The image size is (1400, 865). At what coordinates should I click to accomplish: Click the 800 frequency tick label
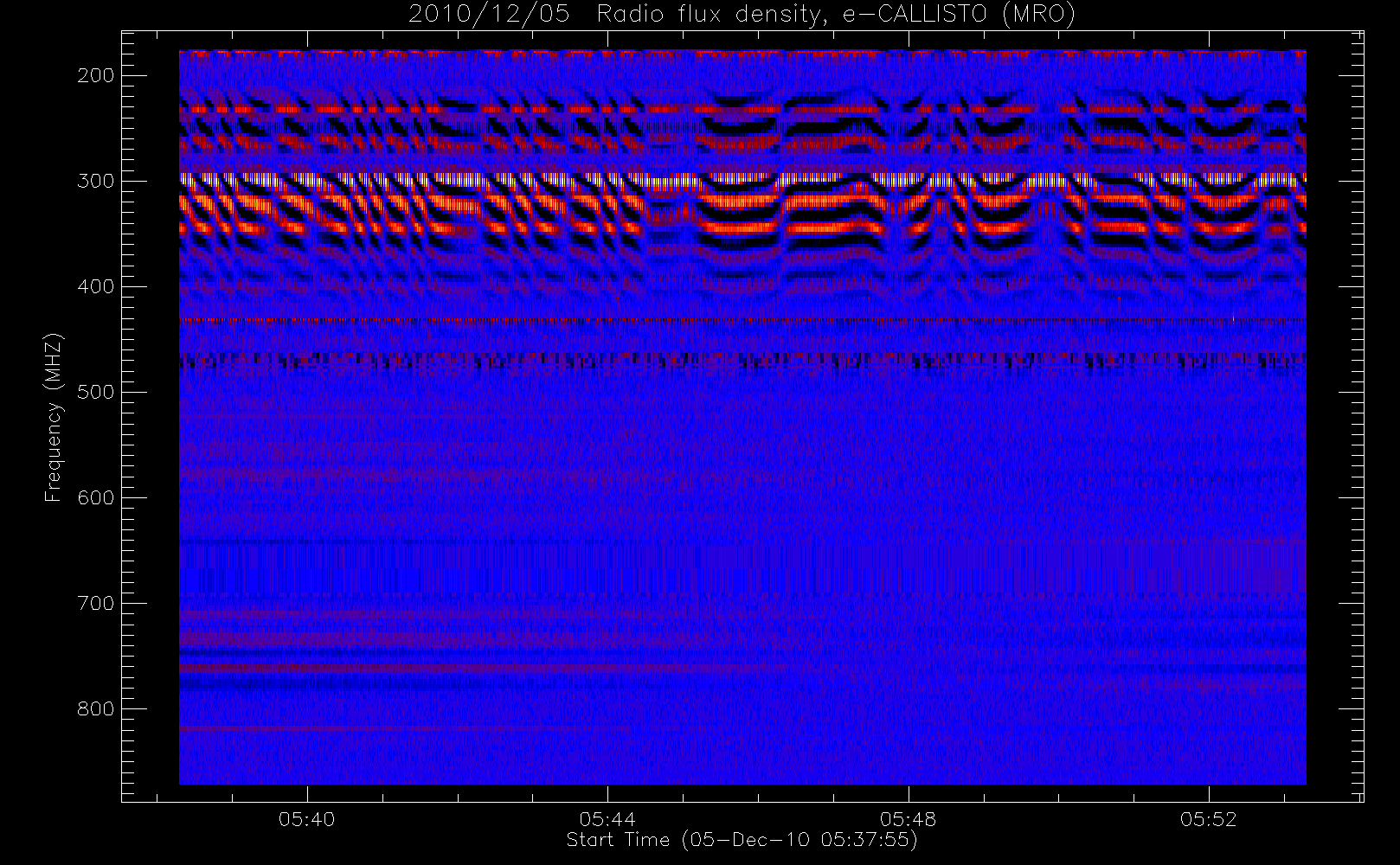96,708
